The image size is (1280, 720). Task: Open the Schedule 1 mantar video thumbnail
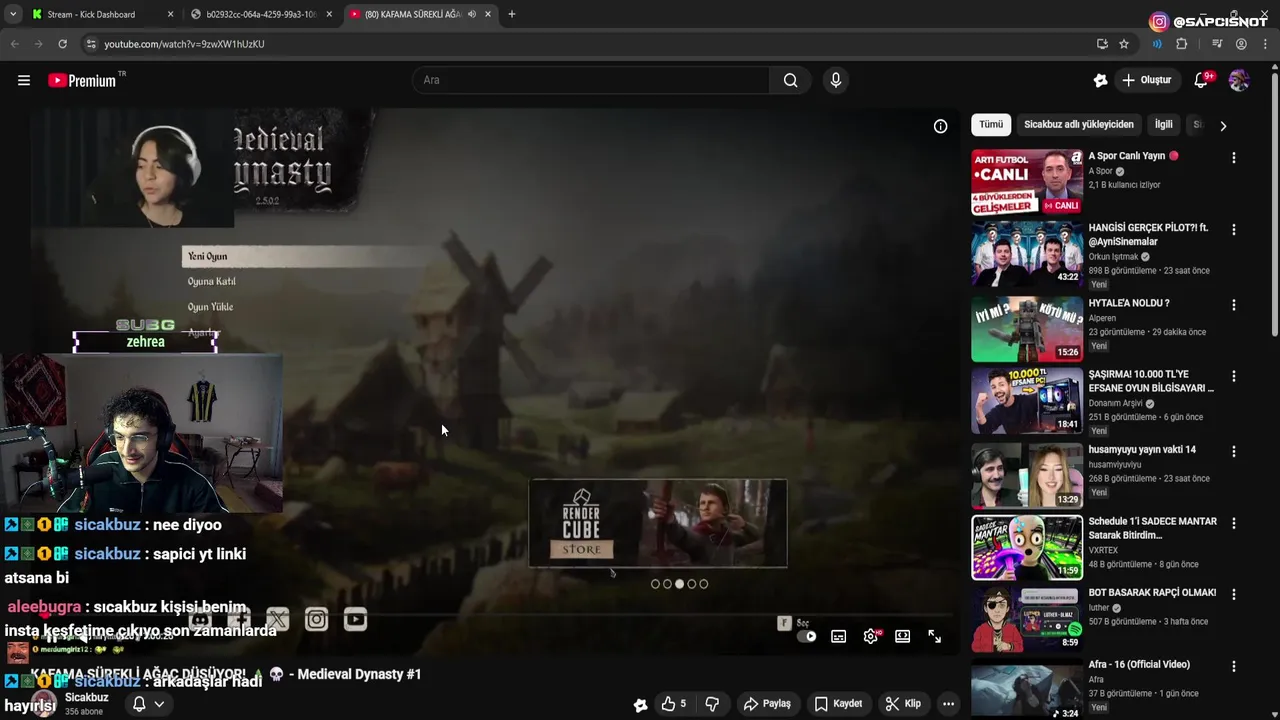(x=1027, y=547)
